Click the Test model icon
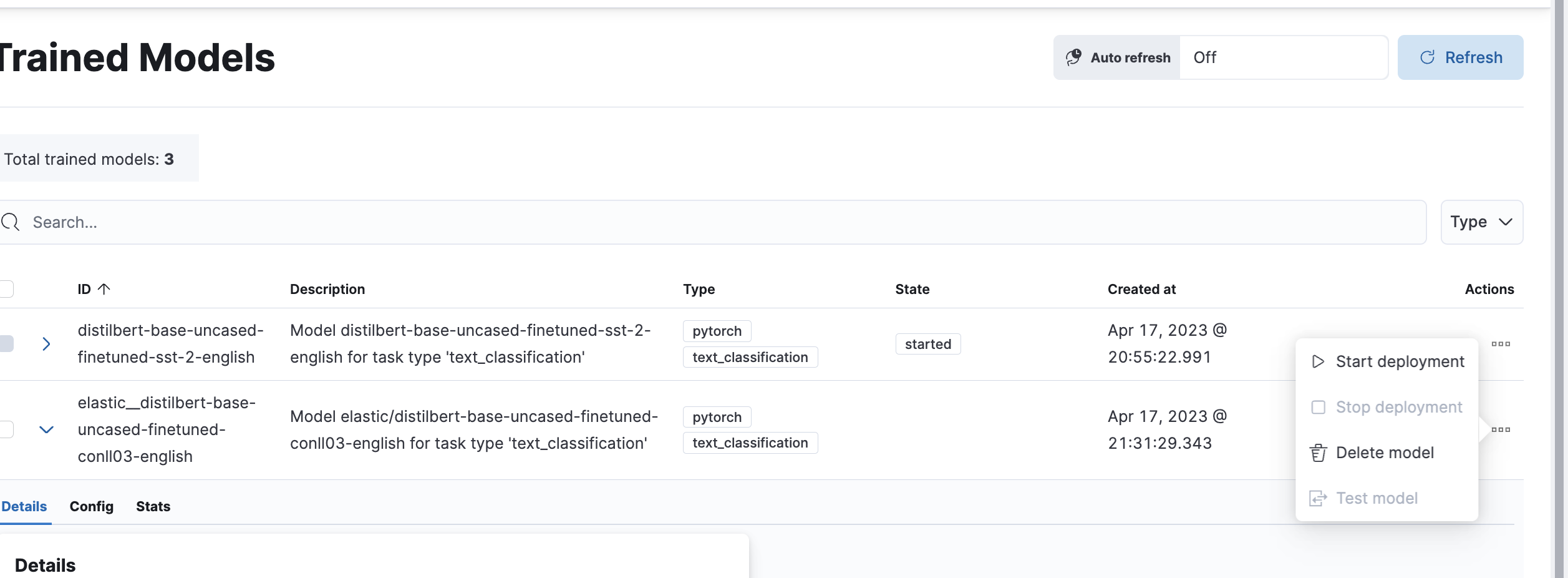This screenshot has height=578, width=1568. pos(1318,498)
